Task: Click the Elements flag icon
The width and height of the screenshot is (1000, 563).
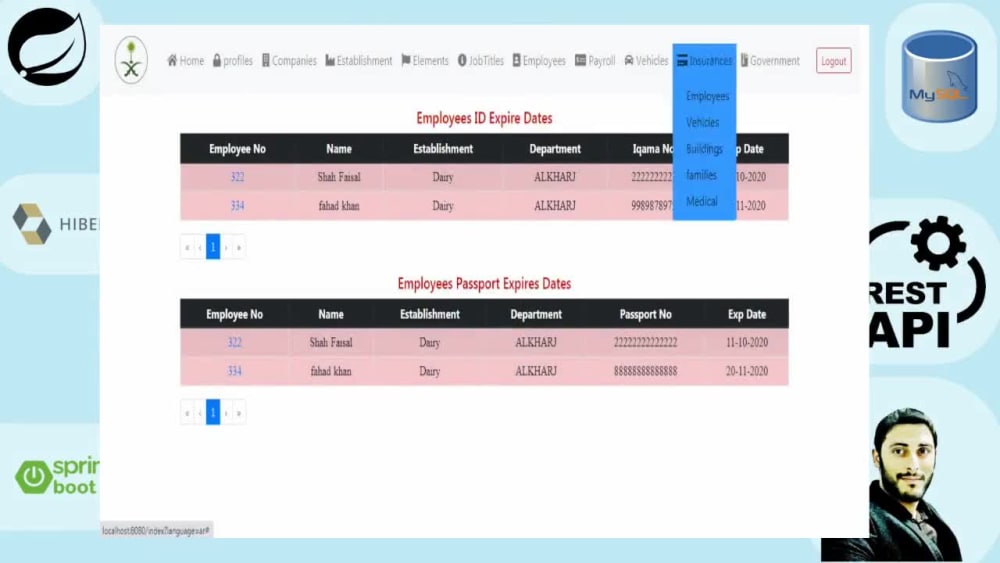Action: click(406, 61)
